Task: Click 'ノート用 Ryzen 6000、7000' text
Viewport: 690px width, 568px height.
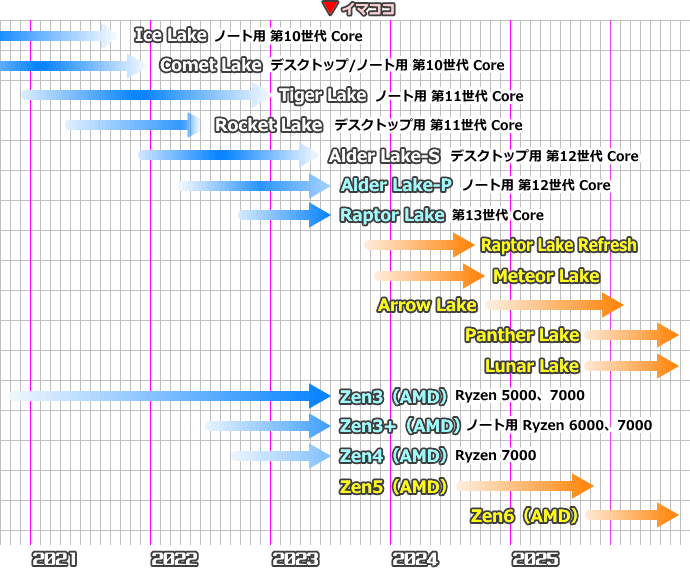Action: tap(559, 425)
